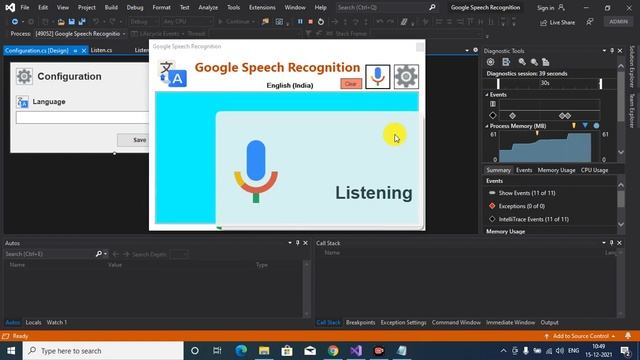640x360 pixels.
Task: Open the File menu
Action: [x=24, y=7]
